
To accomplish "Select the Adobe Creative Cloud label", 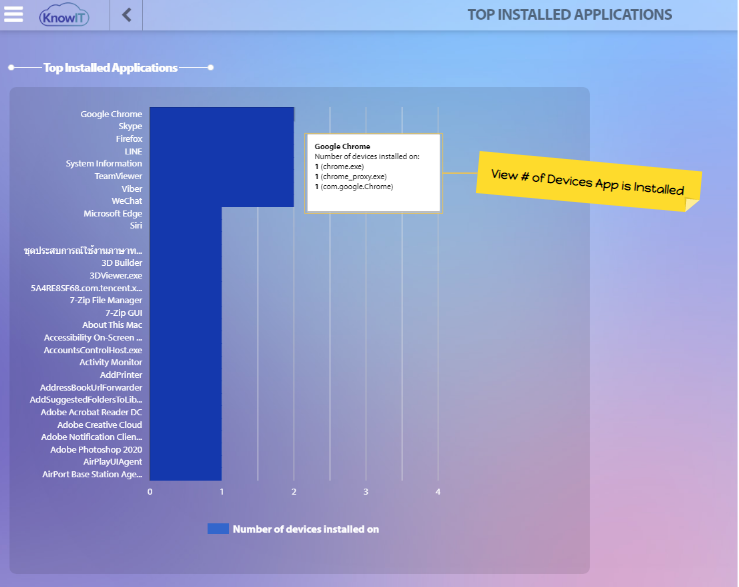I will tap(100, 425).
